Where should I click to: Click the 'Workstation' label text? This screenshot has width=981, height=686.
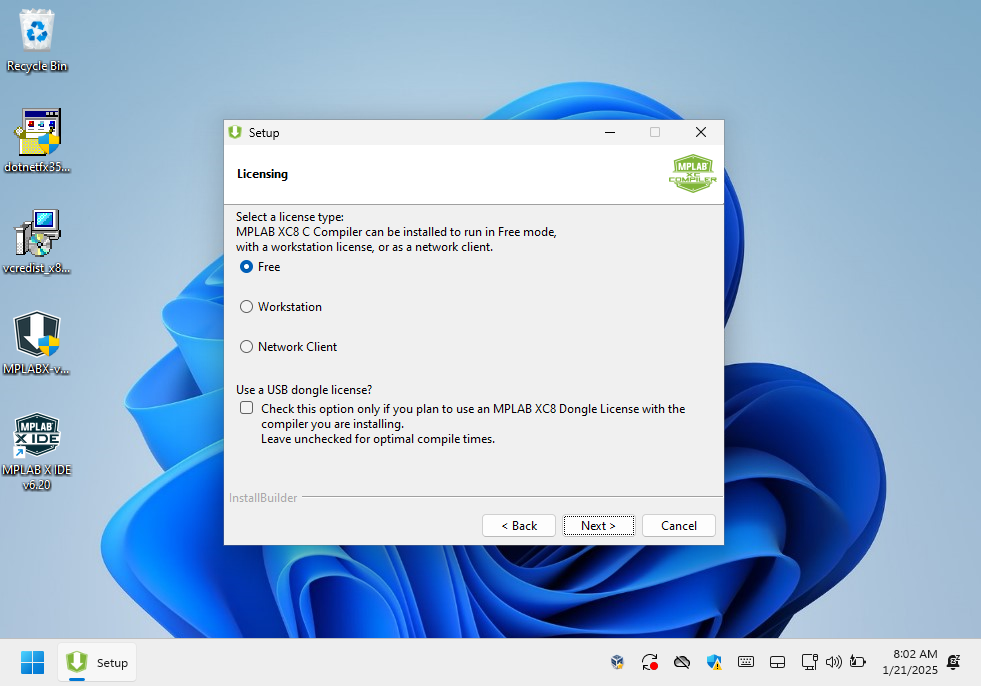pyautogui.click(x=290, y=307)
